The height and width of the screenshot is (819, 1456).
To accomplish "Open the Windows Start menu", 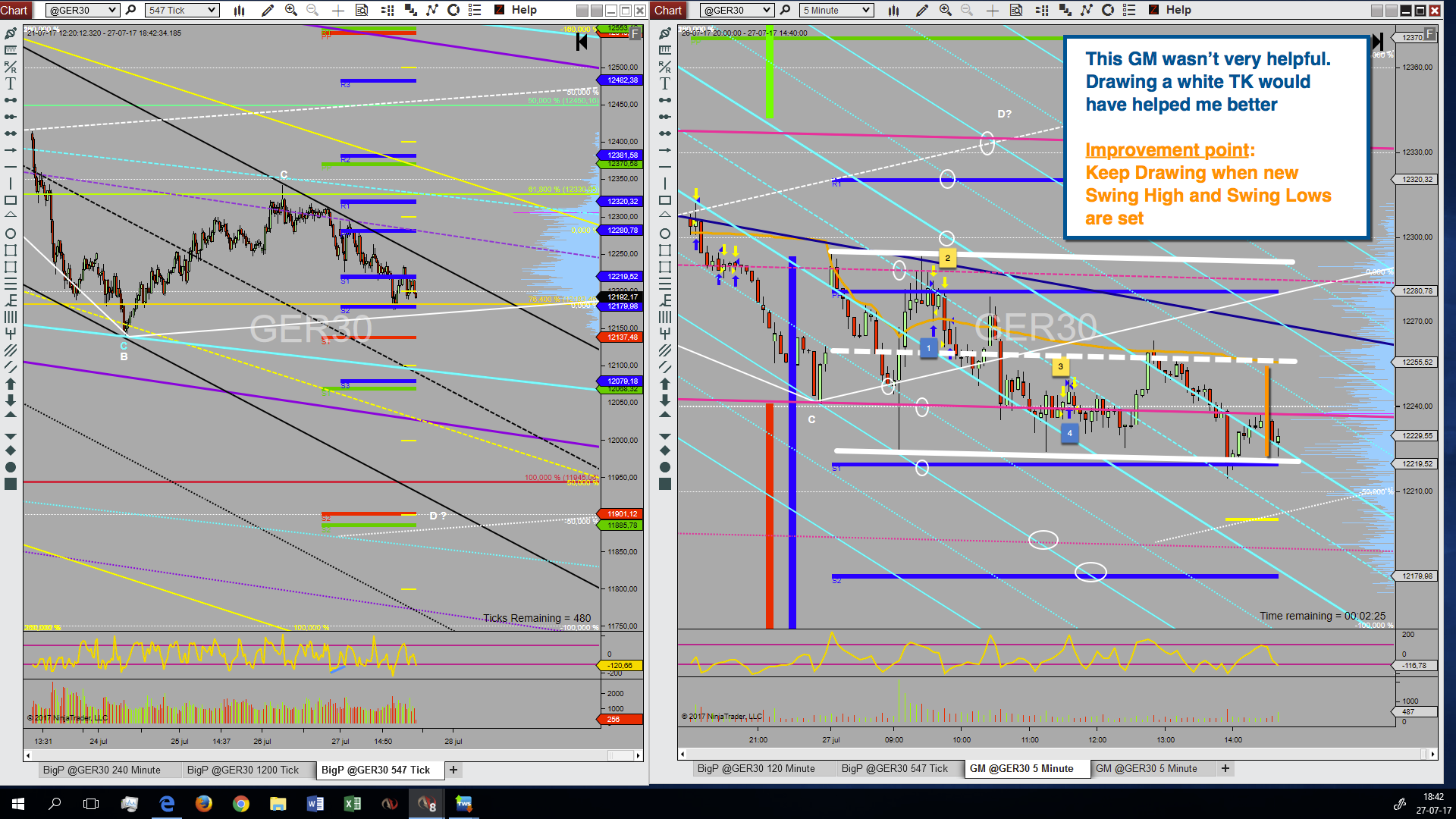I will point(18,804).
